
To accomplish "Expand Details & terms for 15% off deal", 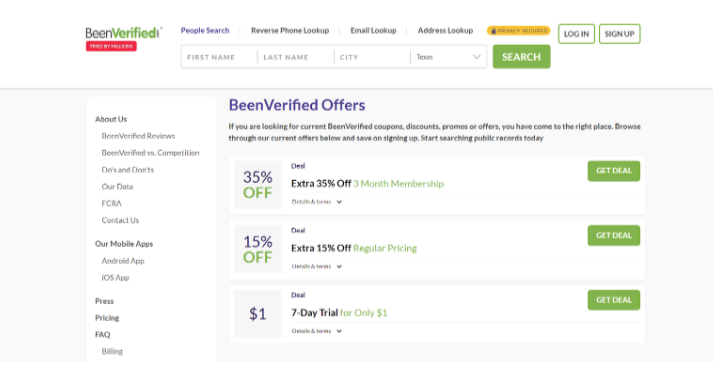I will tap(316, 267).
